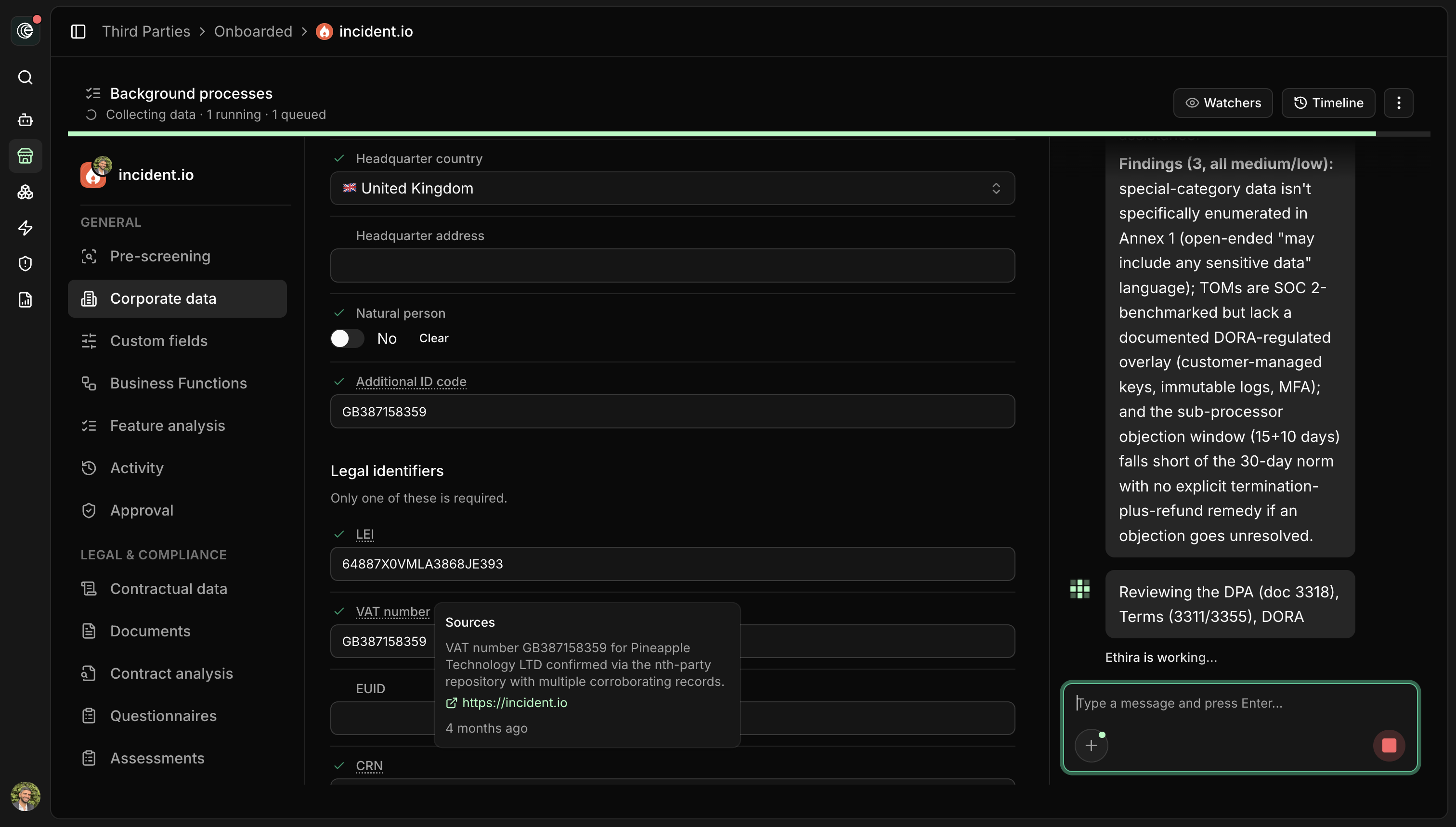Stop Ethira with the red stop button
This screenshot has width=1456, height=827.
click(x=1389, y=745)
